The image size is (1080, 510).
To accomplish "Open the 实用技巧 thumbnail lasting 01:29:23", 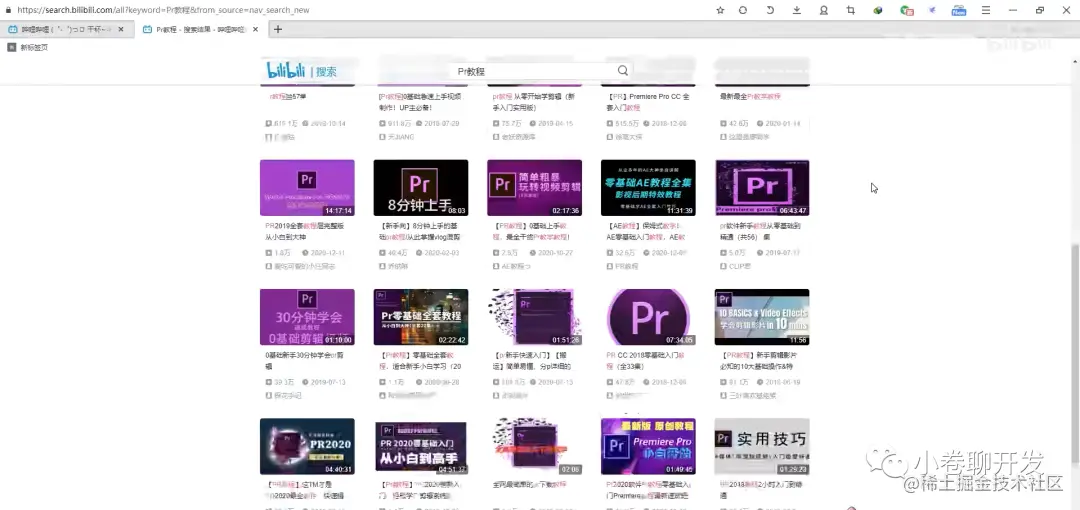I will 762,447.
